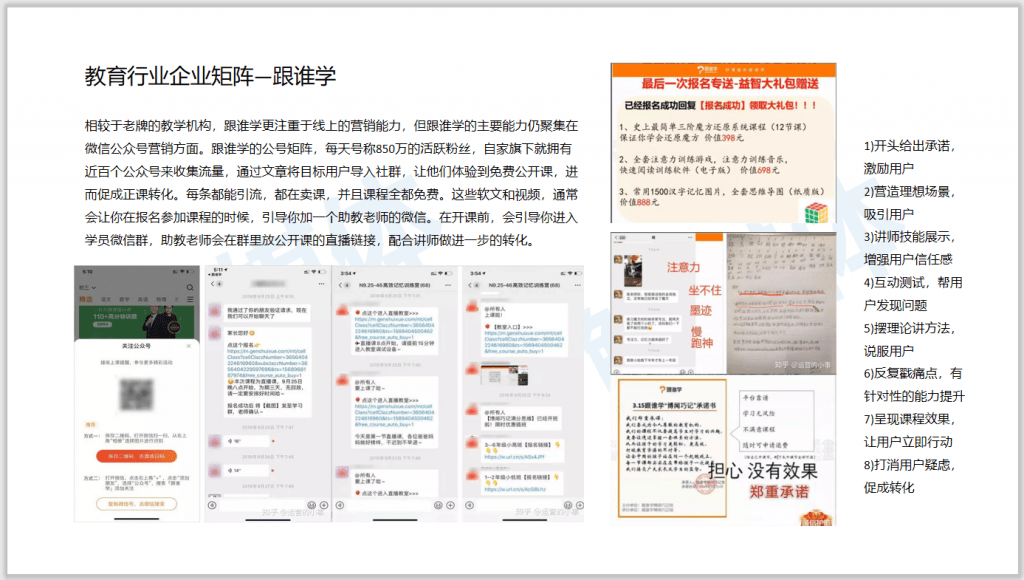Click the blurred QR code in the popup

[x=136, y=393]
